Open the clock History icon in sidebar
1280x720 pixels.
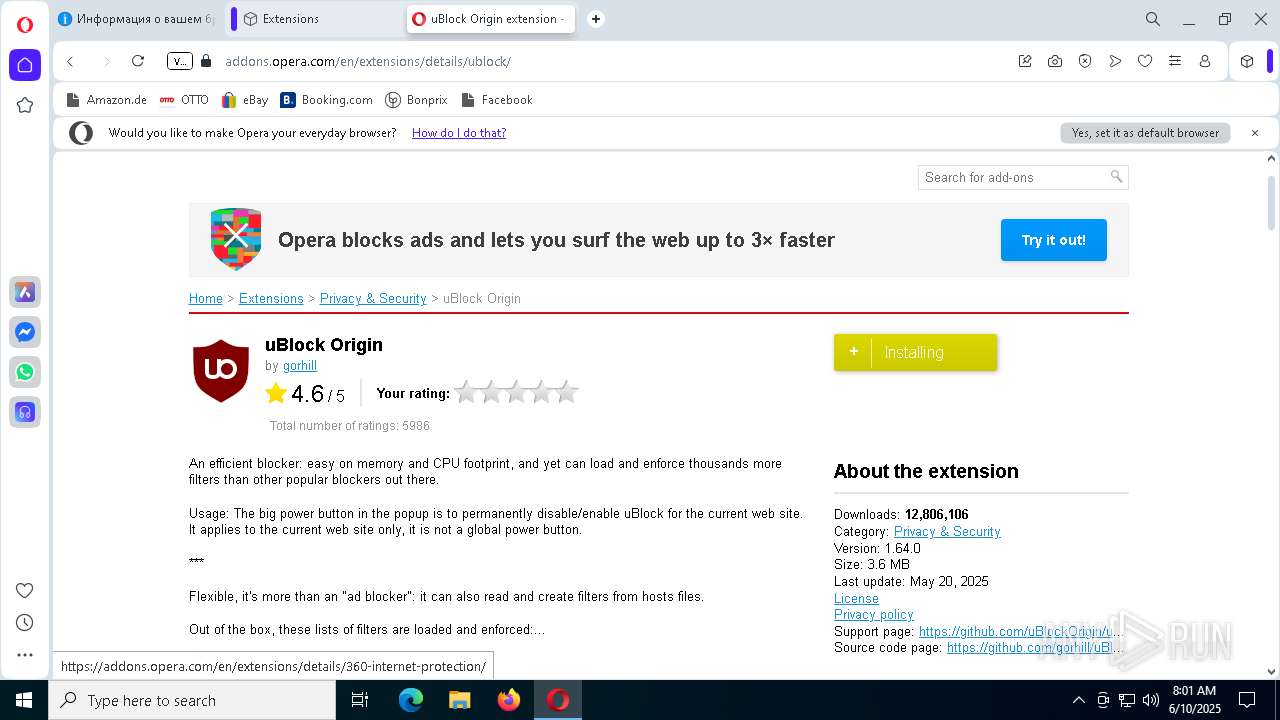25,622
